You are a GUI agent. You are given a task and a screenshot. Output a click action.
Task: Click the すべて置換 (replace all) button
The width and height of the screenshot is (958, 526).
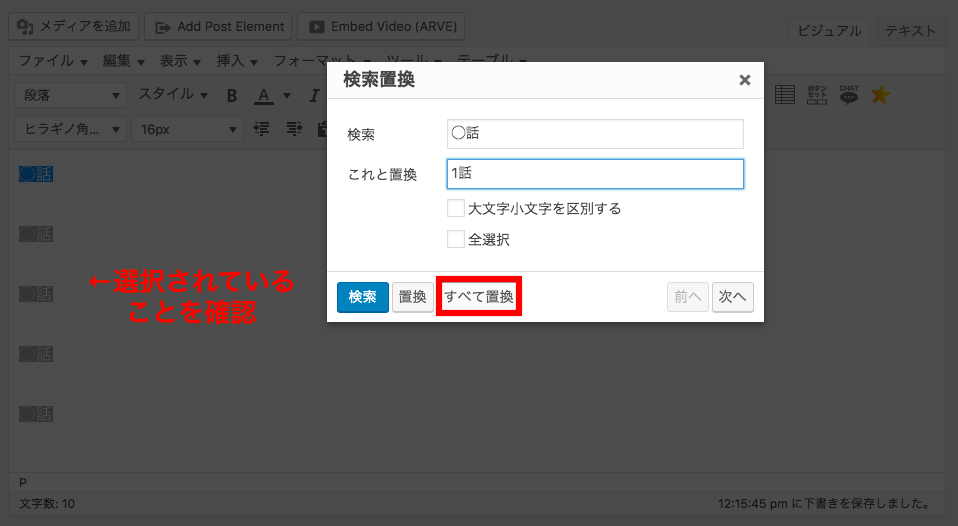point(478,297)
